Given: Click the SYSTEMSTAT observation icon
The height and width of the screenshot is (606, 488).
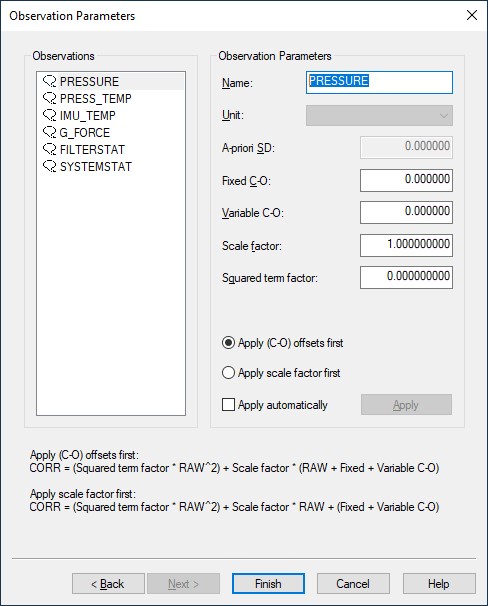Looking at the screenshot, I should tap(49, 166).
